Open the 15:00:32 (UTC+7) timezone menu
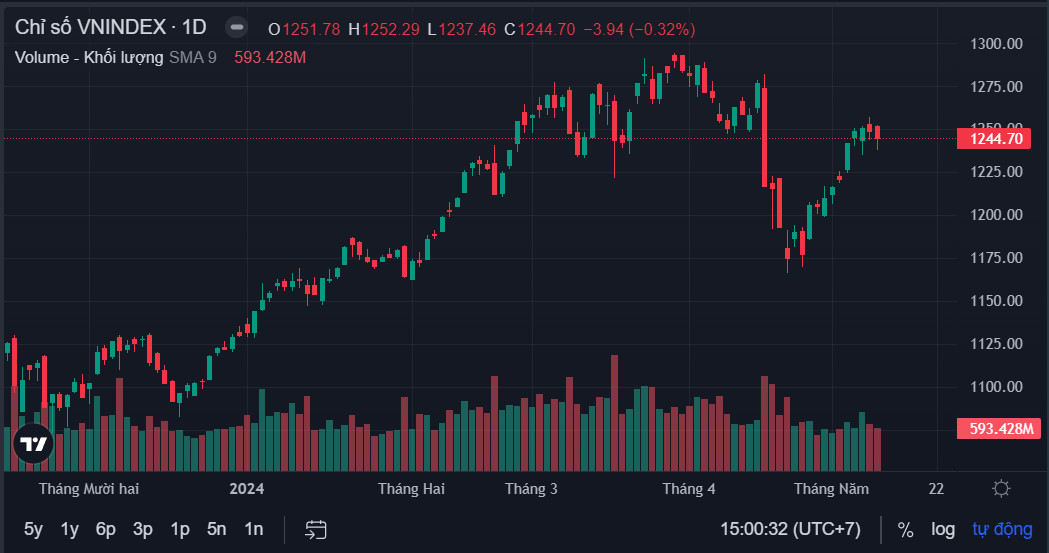 tap(790, 529)
